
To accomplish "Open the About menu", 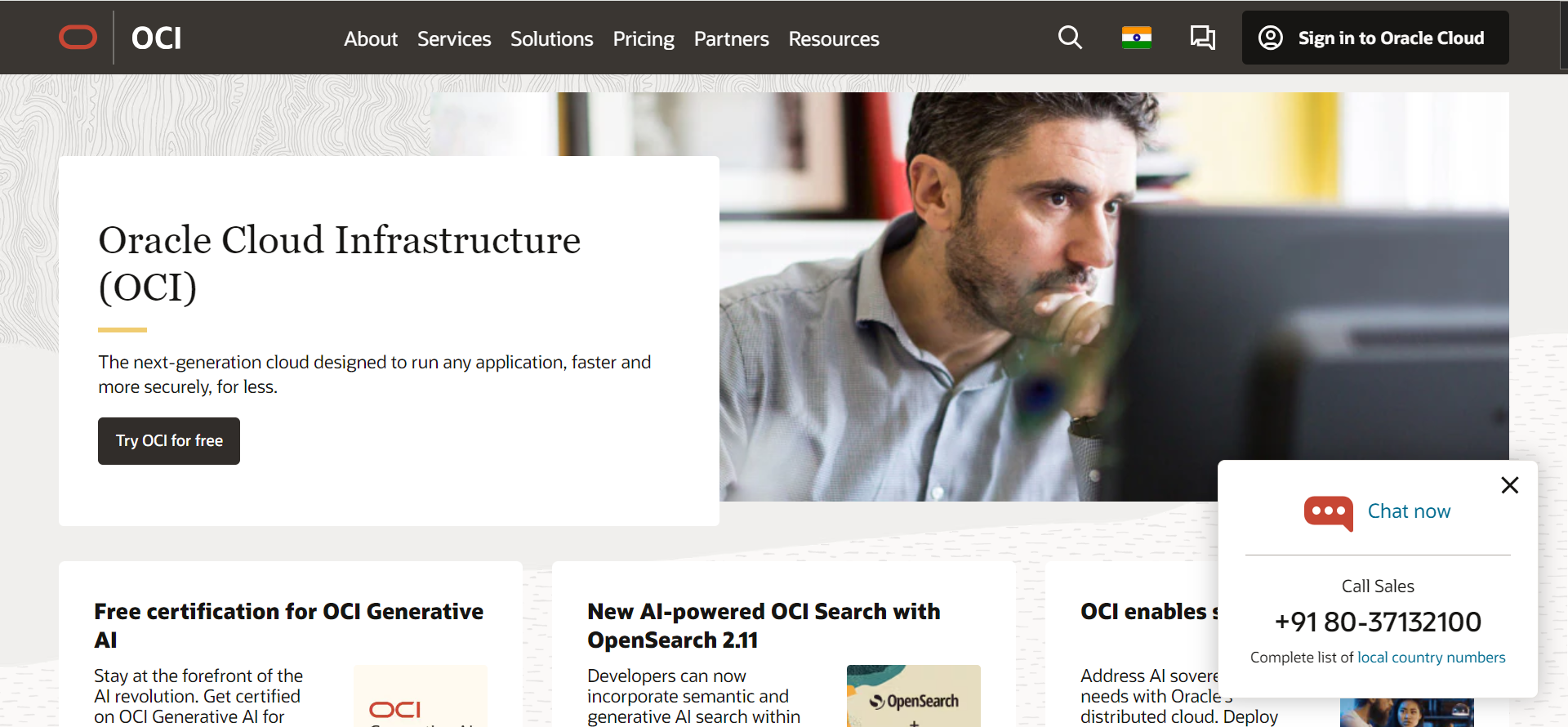I will (371, 38).
